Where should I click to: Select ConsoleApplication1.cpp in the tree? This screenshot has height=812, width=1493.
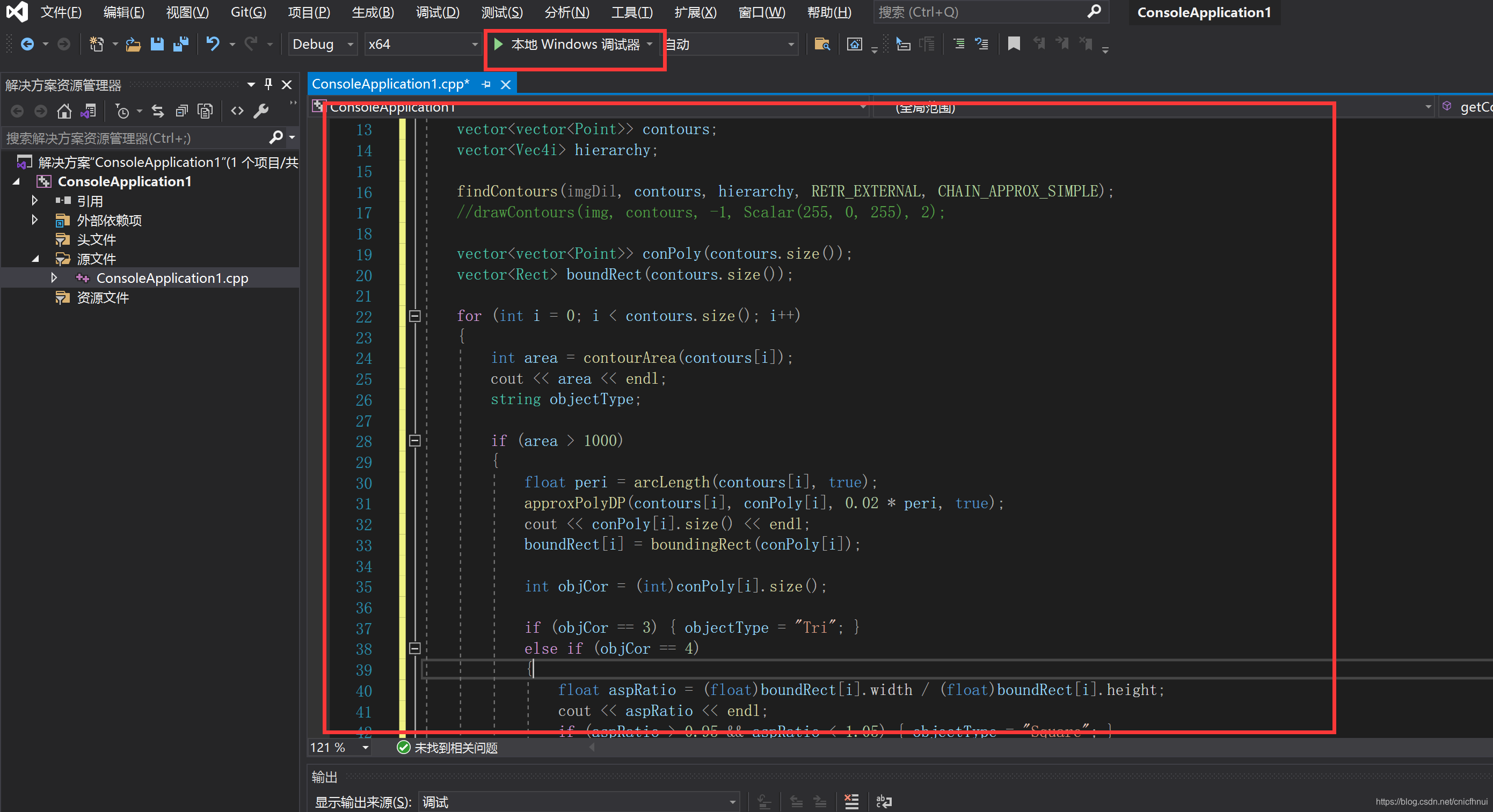tap(172, 277)
